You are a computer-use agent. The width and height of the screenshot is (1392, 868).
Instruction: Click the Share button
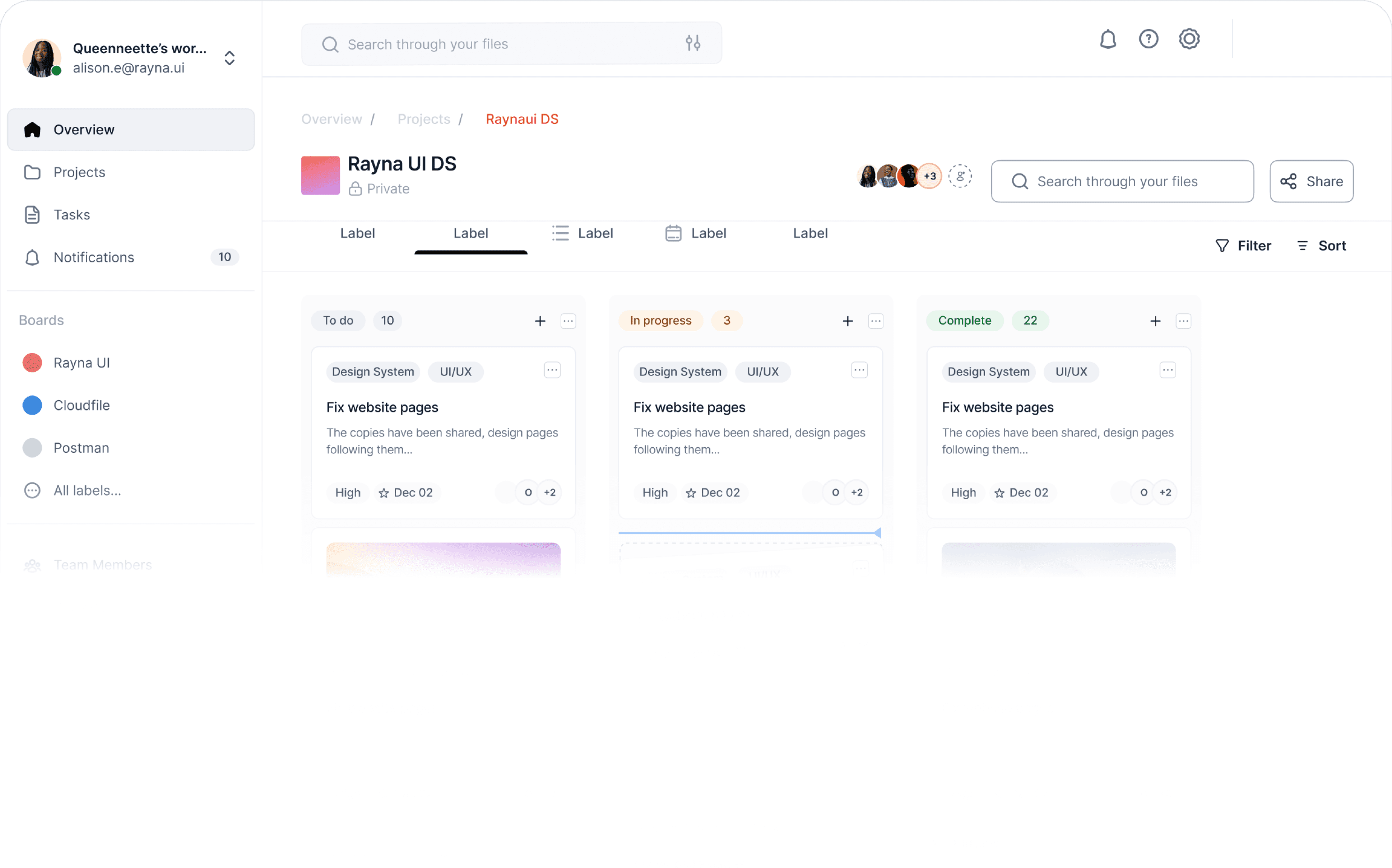(x=1312, y=181)
